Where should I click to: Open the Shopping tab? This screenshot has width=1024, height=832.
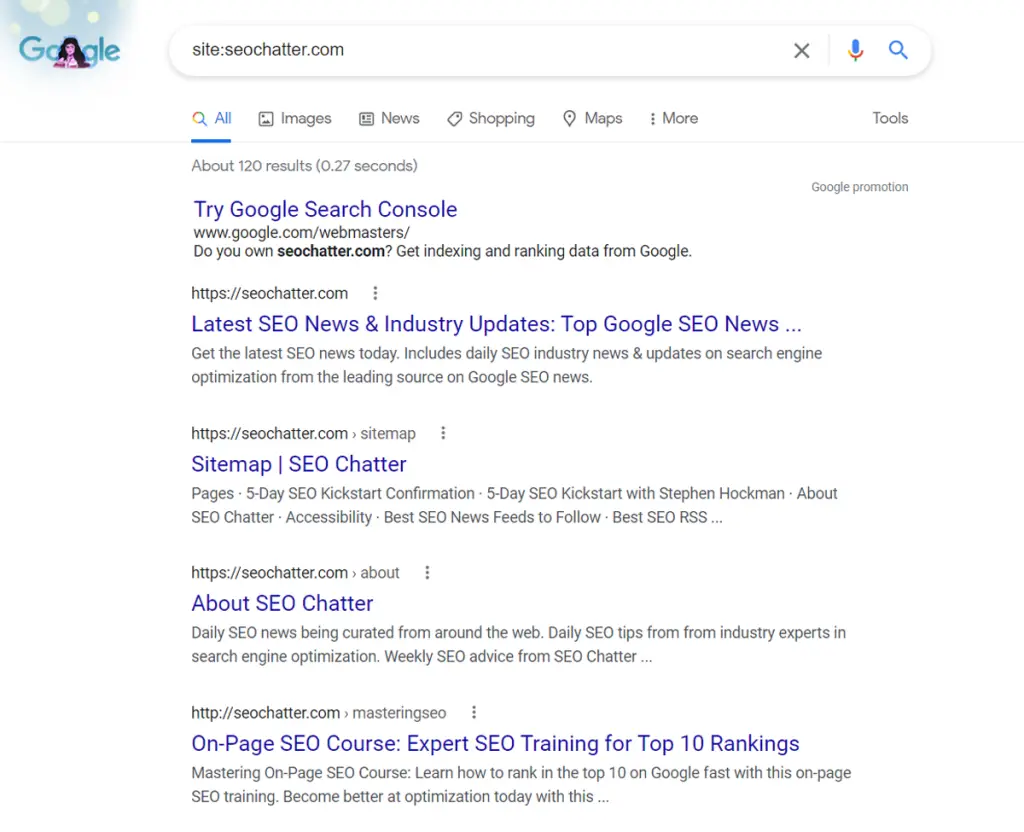491,118
